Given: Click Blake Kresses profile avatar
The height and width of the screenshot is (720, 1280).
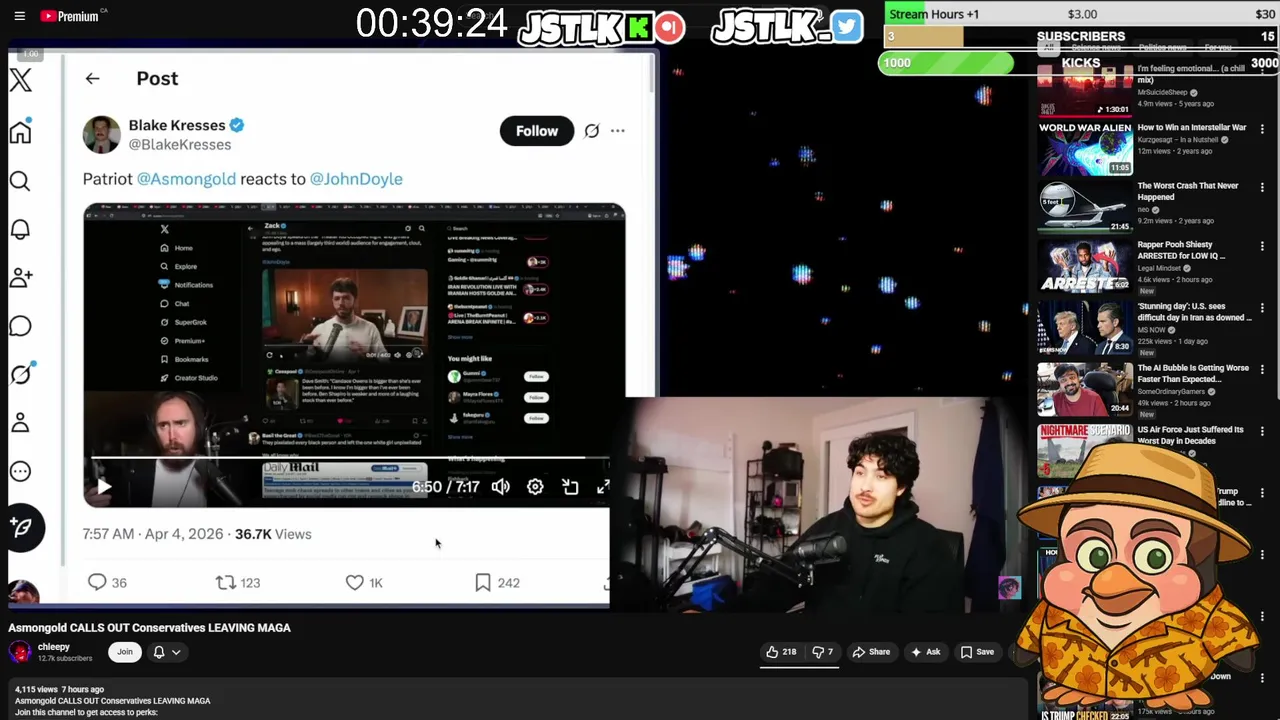Looking at the screenshot, I should tap(101, 135).
